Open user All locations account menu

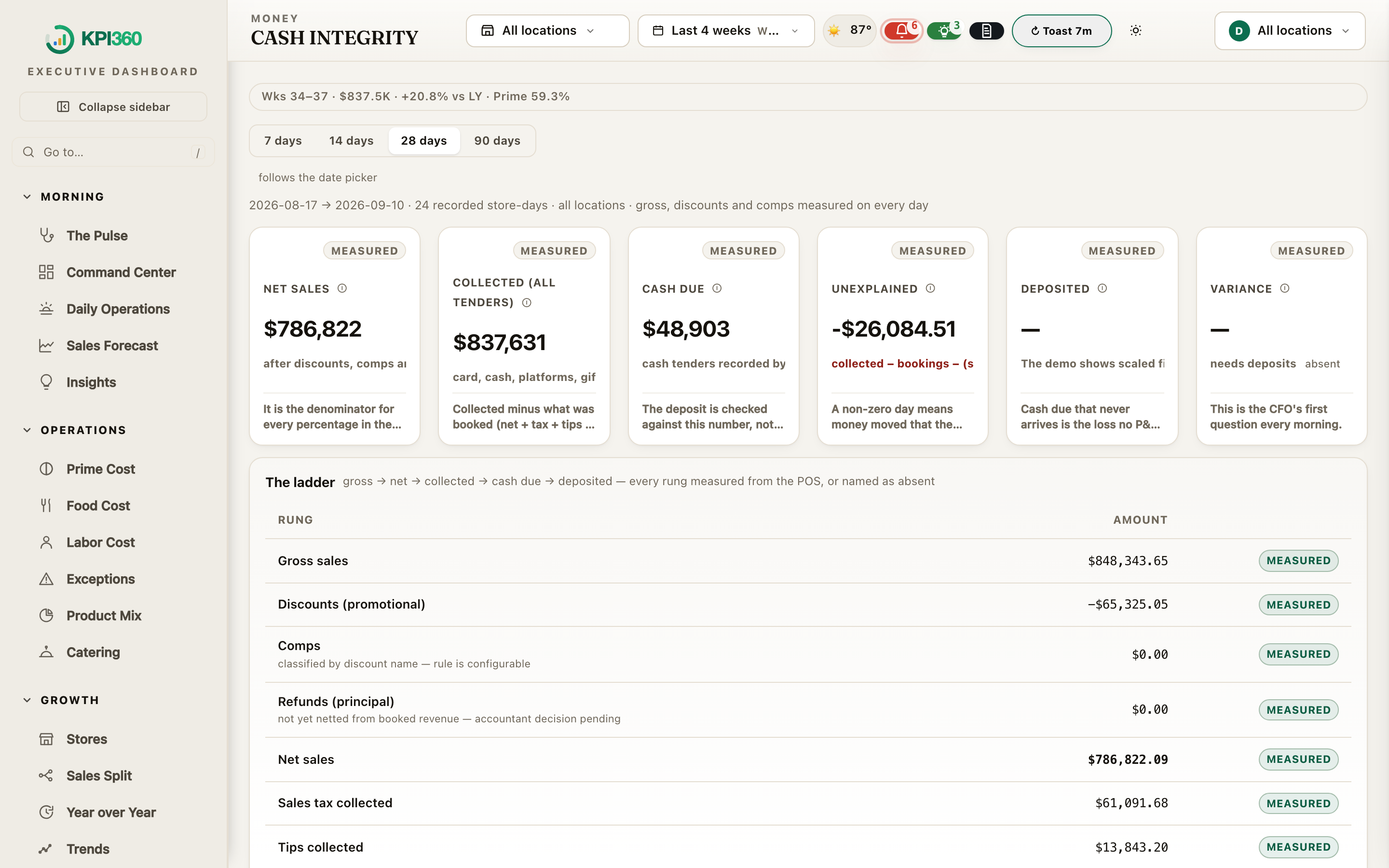click(1289, 30)
